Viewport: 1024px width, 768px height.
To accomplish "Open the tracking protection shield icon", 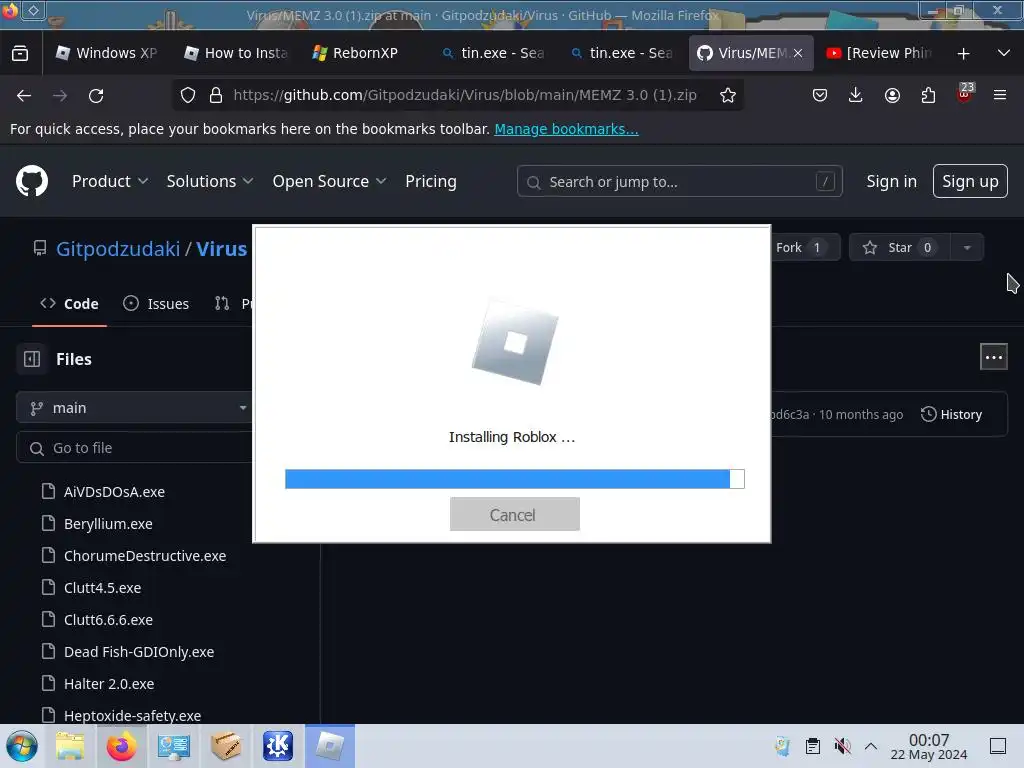I will [x=187, y=95].
